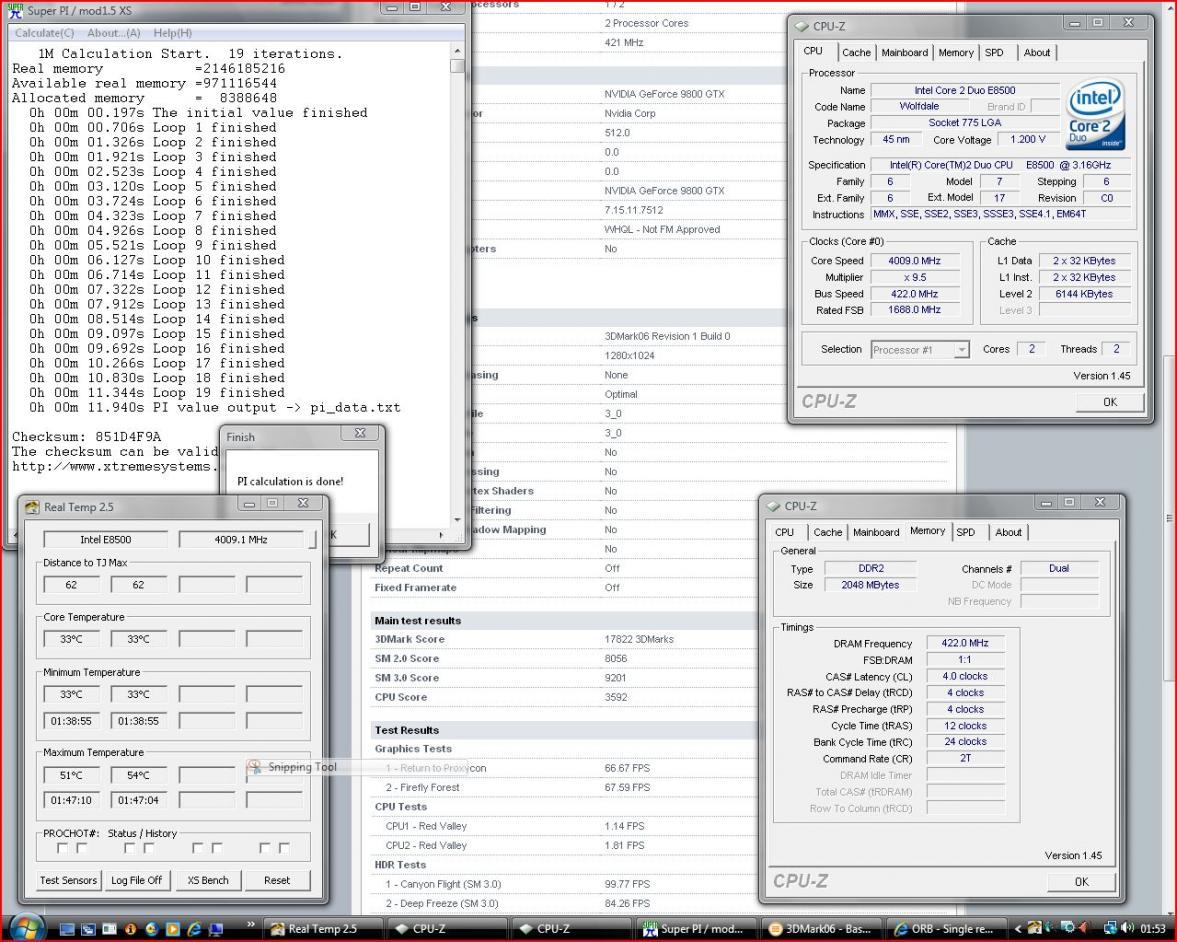The image size is (1177, 942).
Task: Open the taskbar clock showing 01:53
Action: point(1153,928)
